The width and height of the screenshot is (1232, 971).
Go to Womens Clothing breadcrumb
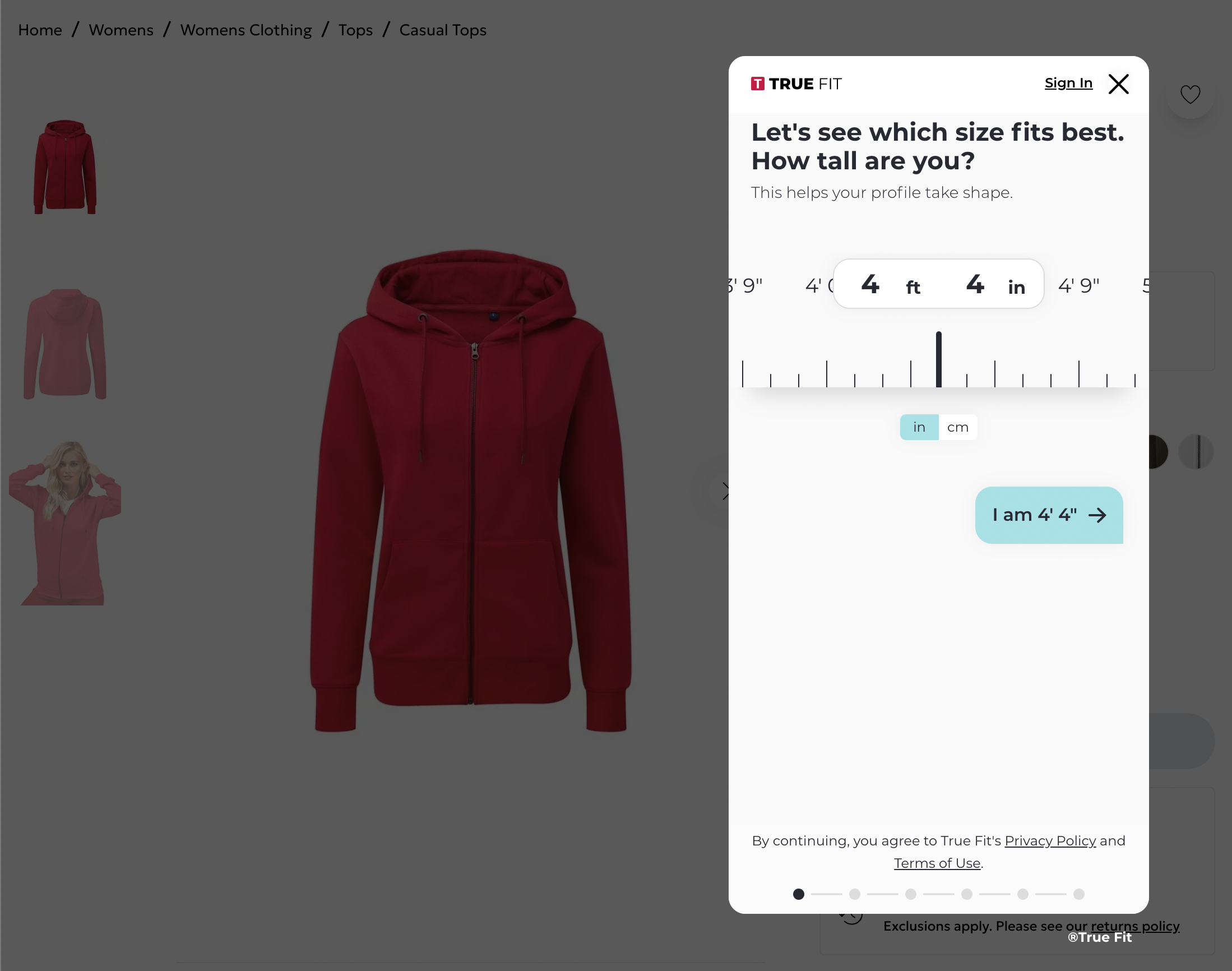click(x=246, y=30)
